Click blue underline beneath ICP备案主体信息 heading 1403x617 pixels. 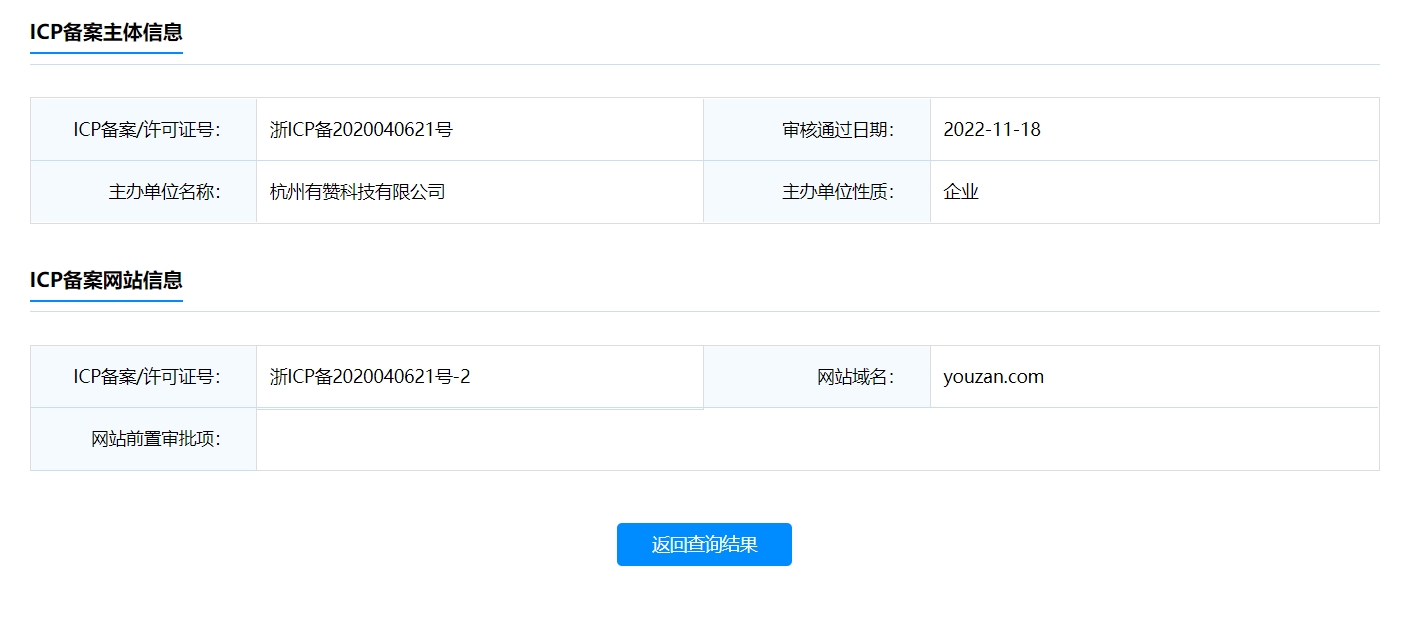[106, 53]
